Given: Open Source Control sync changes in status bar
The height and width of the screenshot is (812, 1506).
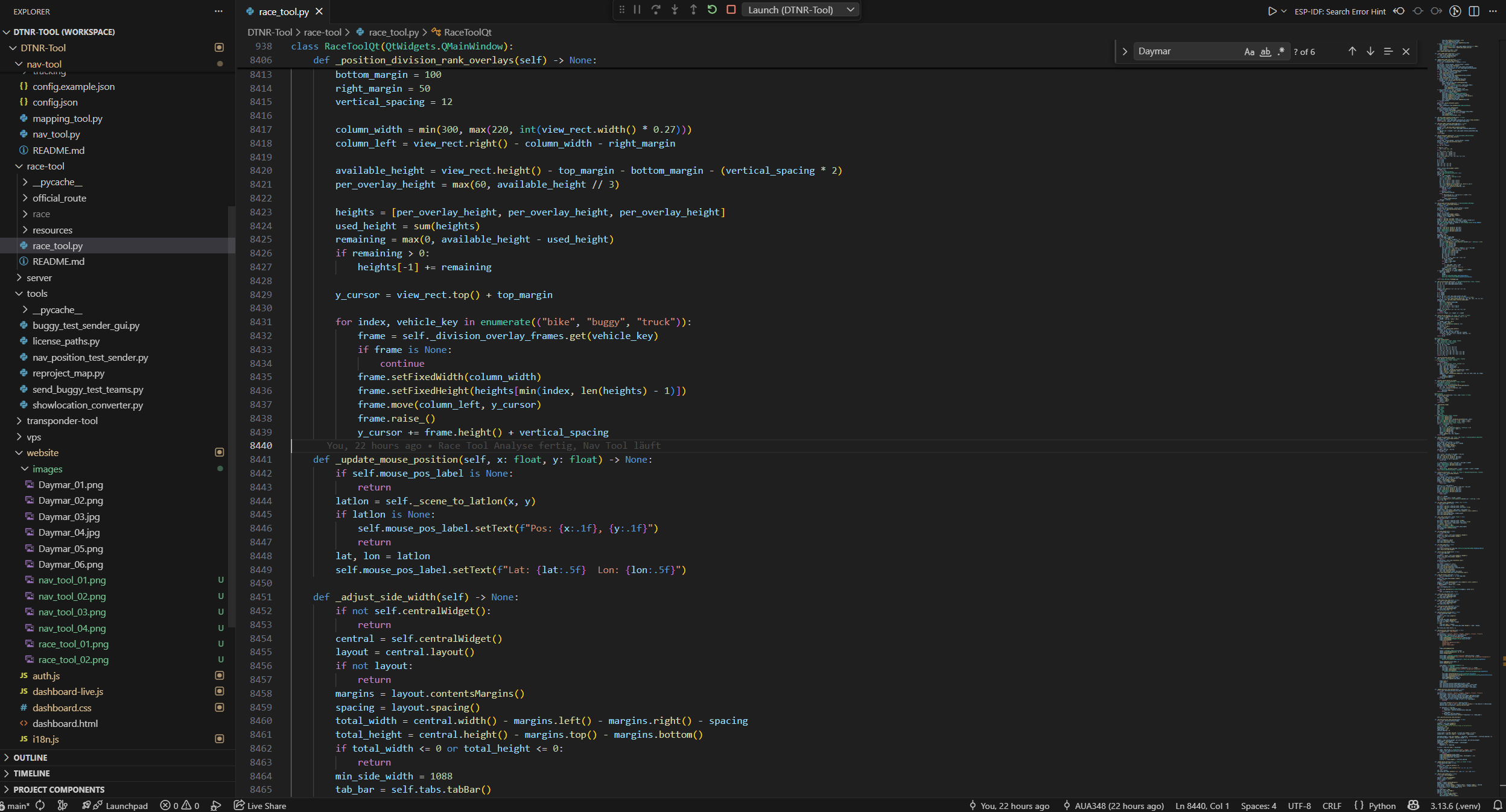Looking at the screenshot, I should tap(40, 805).
